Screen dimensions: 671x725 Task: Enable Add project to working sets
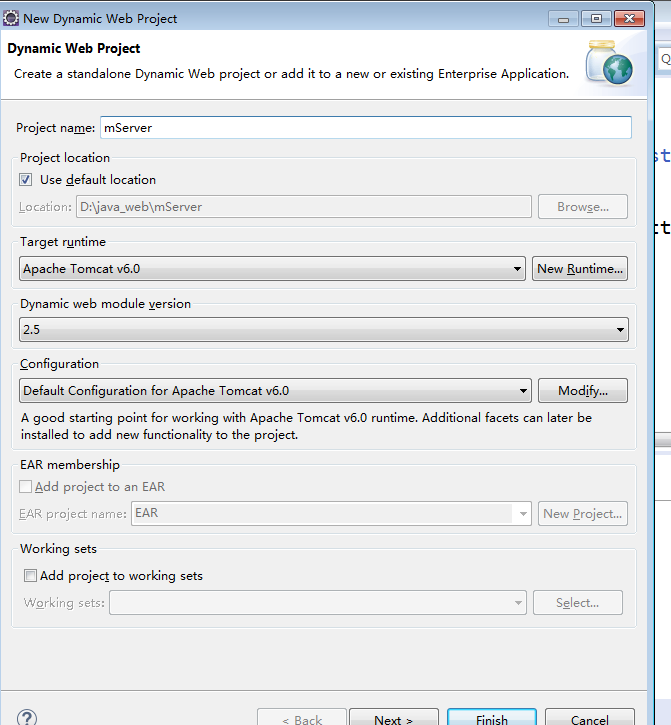pos(30,576)
